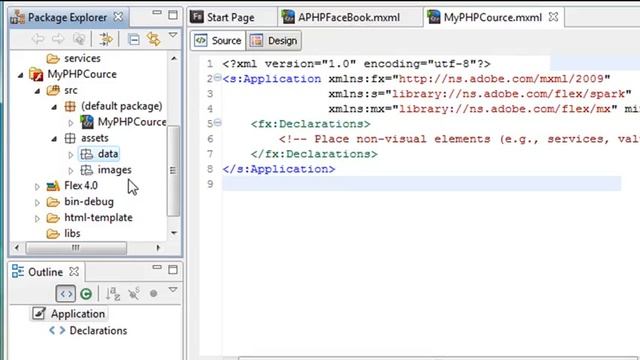640x360 pixels.
Task: Collapse the src folder
Action: [x=37, y=91]
